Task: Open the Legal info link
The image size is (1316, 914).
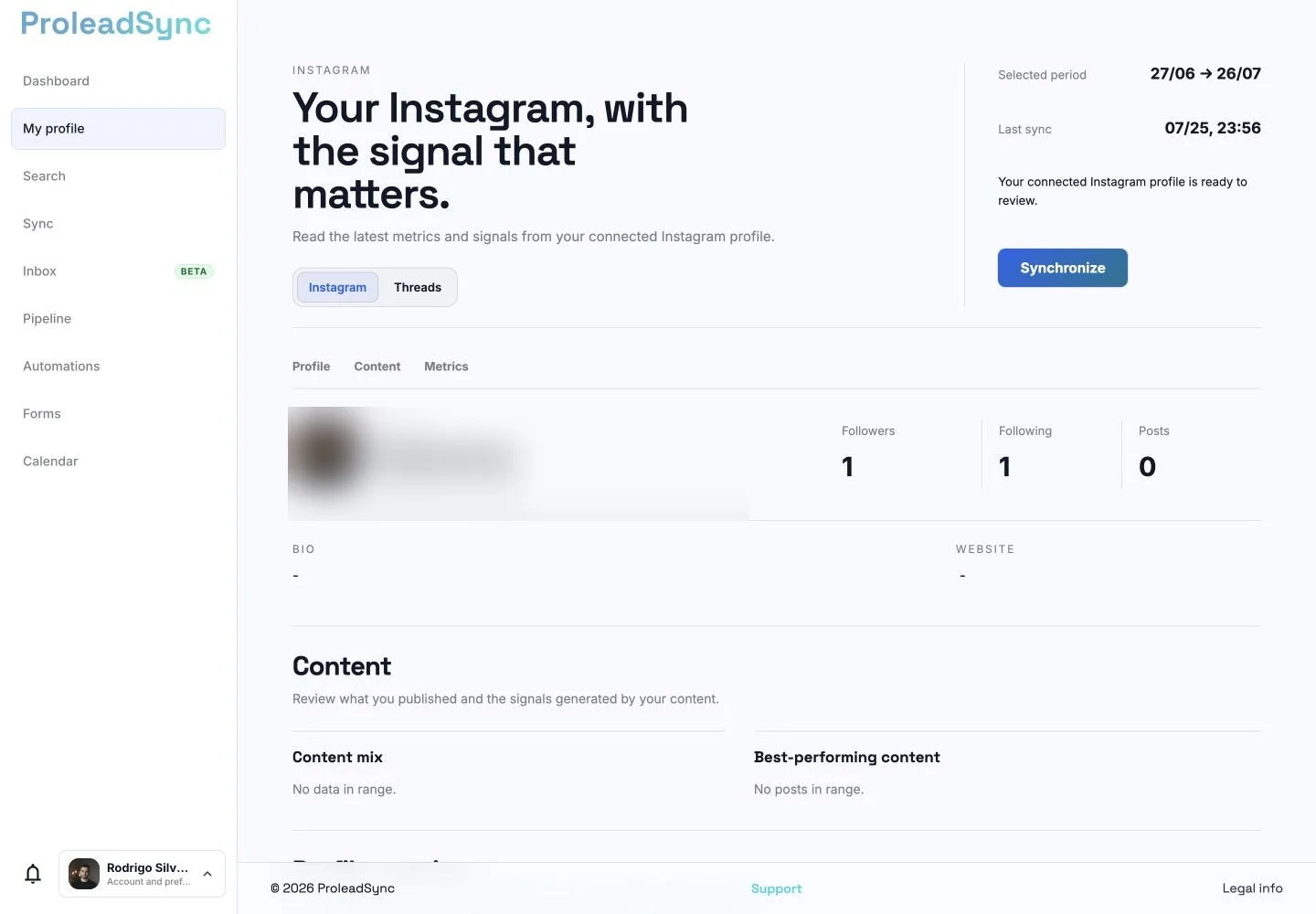Action: pos(1252,888)
